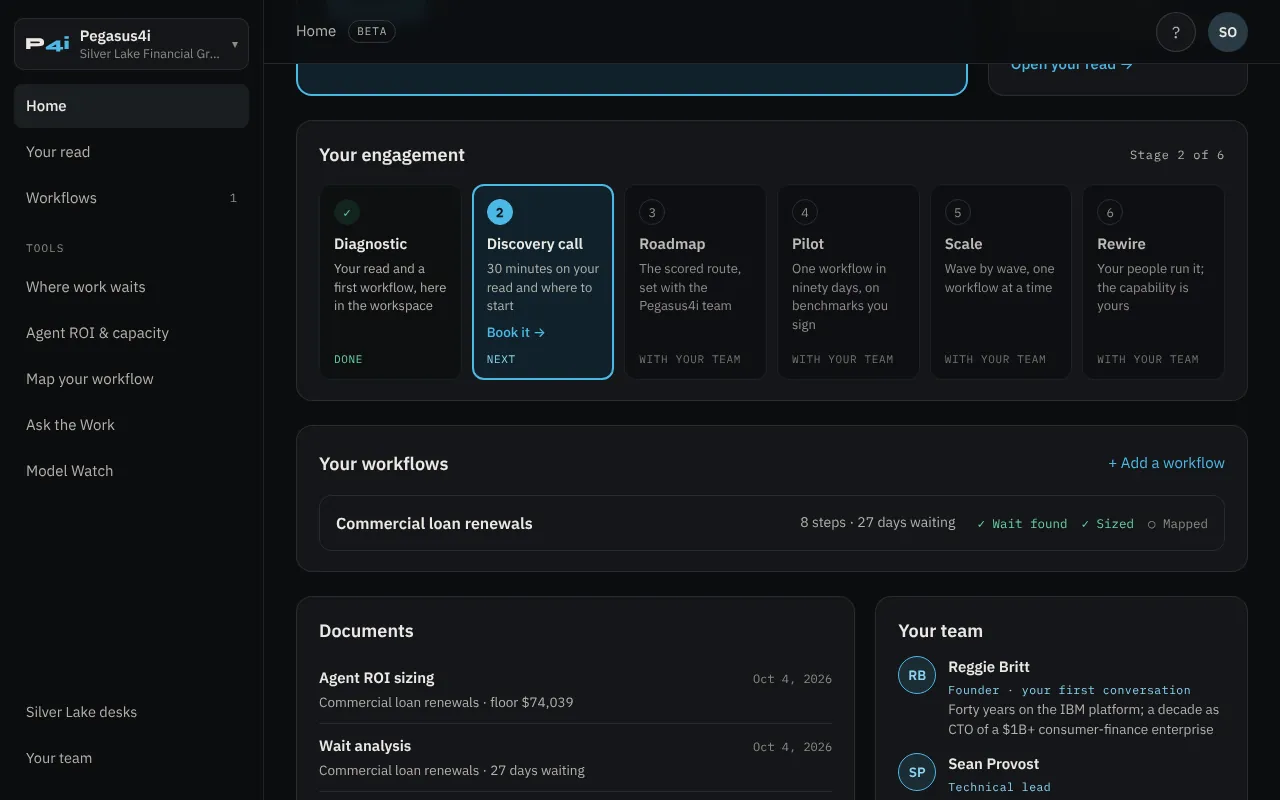Viewport: 1280px width, 800px height.
Task: Click the DONE label on Diagnostic card
Action: coord(348,359)
